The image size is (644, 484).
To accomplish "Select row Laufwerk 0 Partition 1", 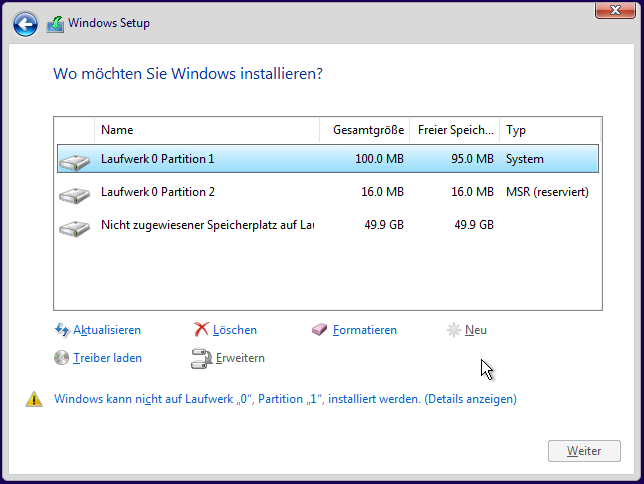I will 328,159.
